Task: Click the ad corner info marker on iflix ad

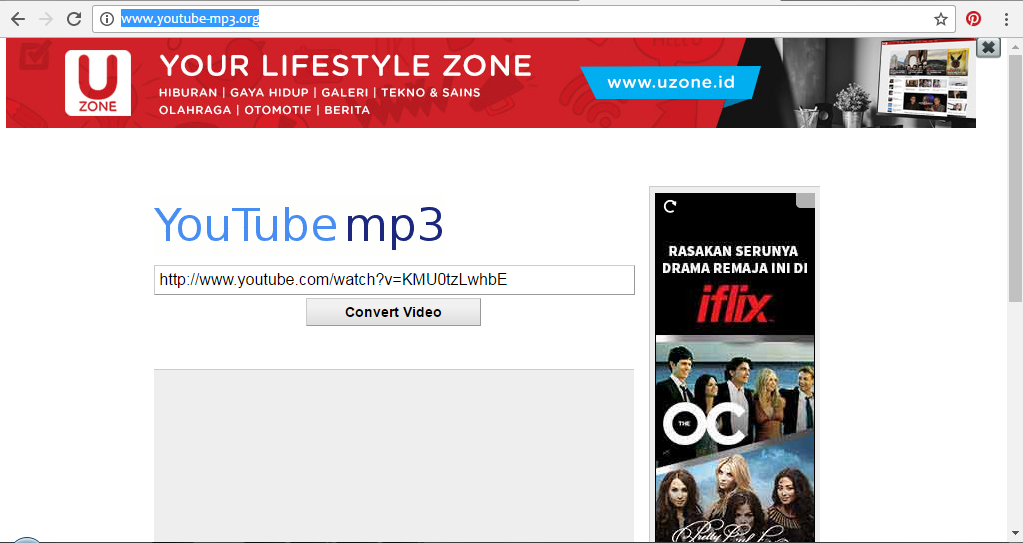Action: coord(805,200)
